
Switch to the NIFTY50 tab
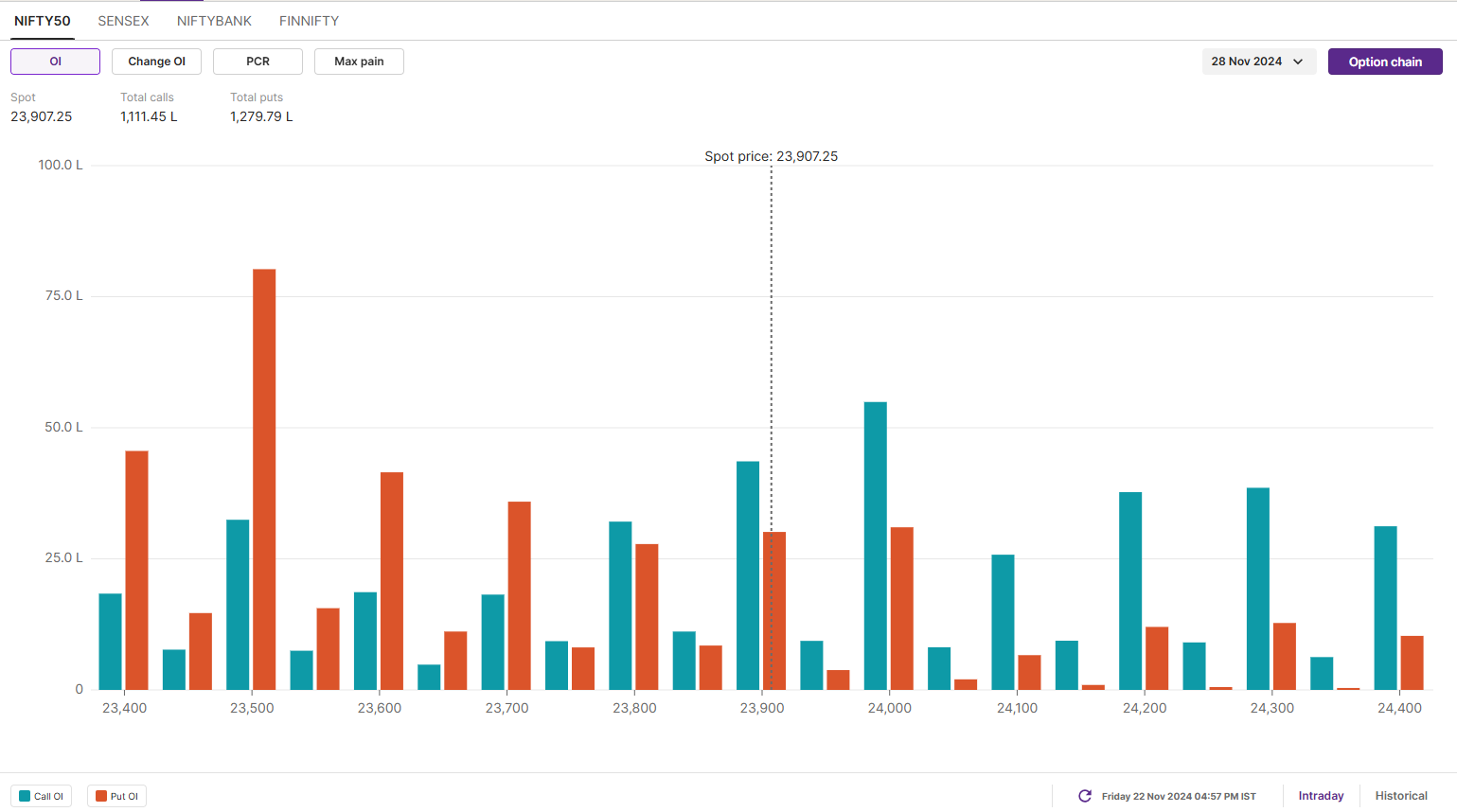(42, 21)
